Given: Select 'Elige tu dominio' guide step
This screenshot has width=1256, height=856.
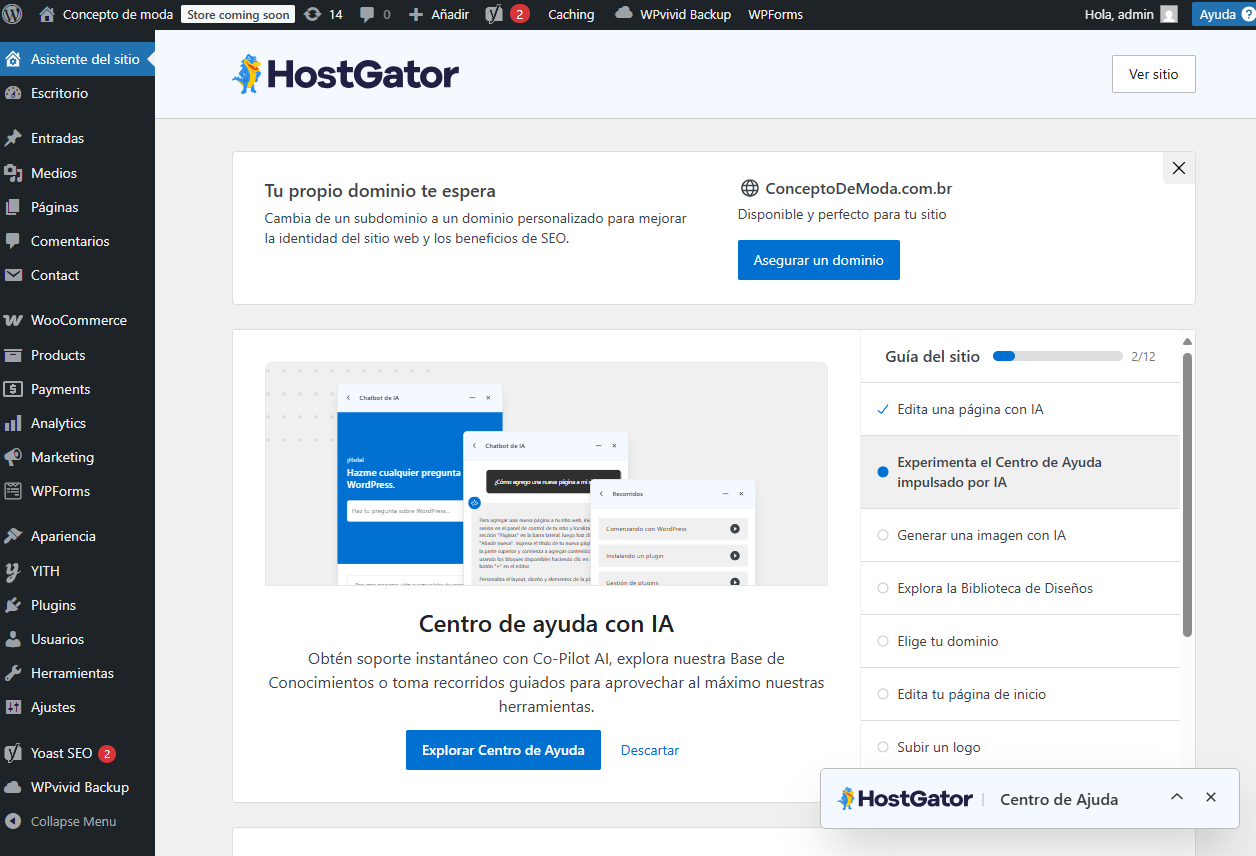Looking at the screenshot, I should click(x=1020, y=641).
